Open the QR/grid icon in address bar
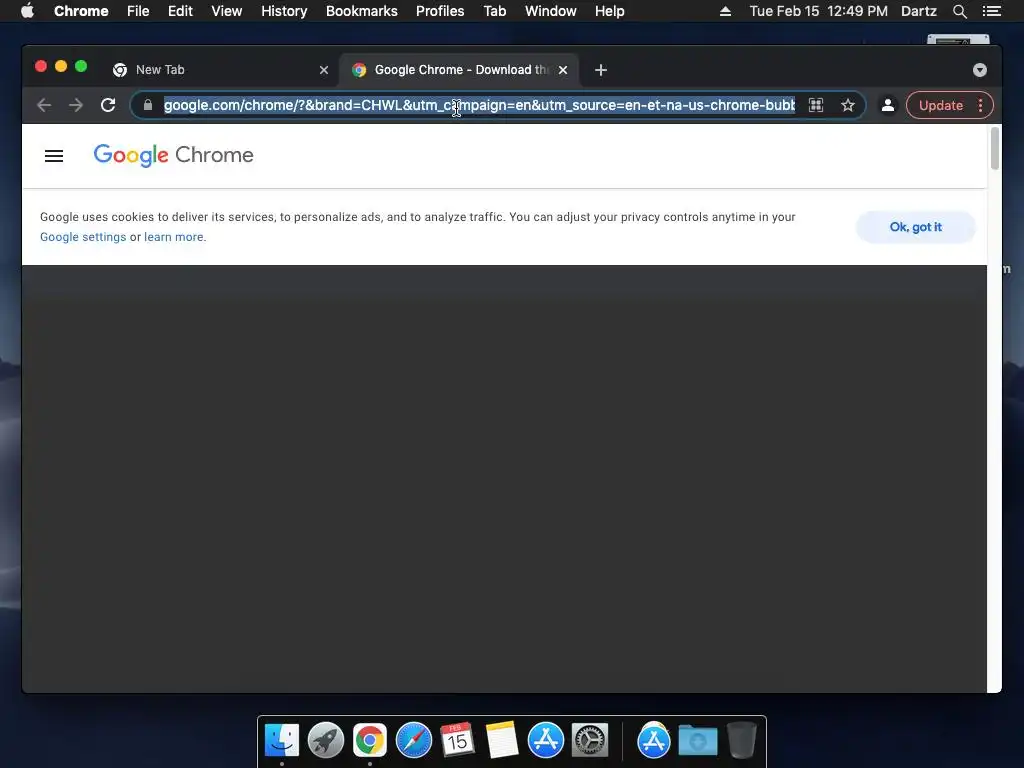 [x=816, y=105]
